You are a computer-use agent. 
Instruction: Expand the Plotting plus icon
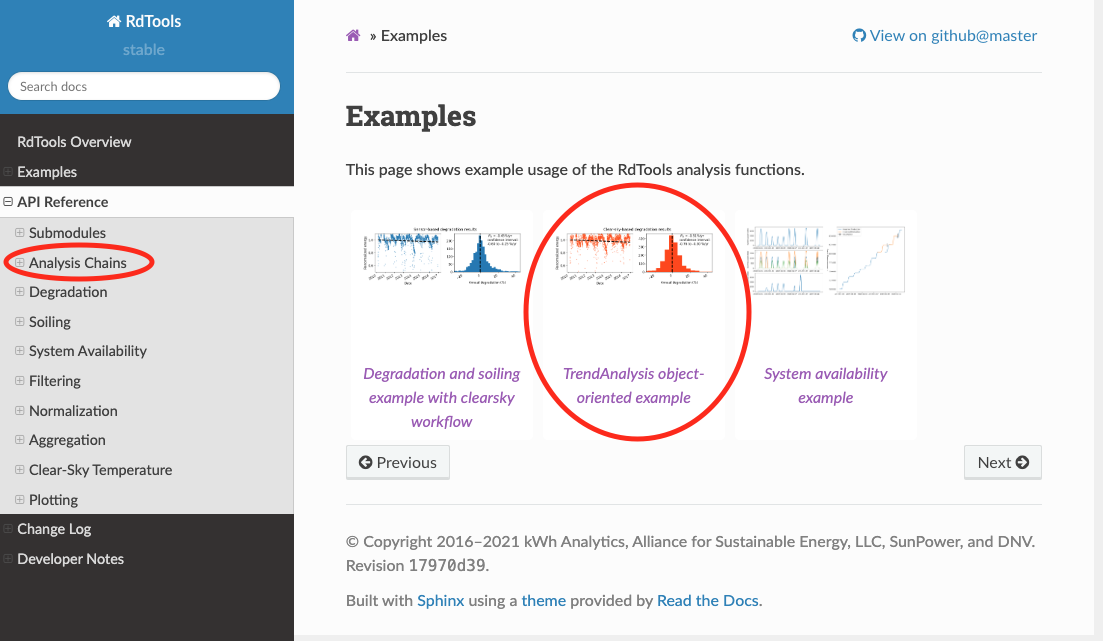[19, 500]
